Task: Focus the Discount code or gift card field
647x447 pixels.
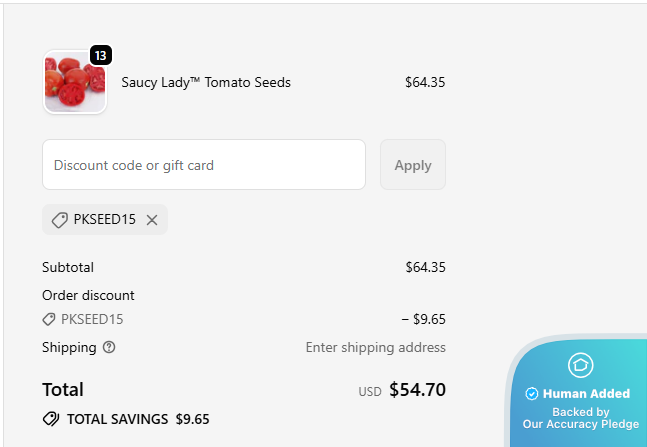Action: [x=204, y=165]
